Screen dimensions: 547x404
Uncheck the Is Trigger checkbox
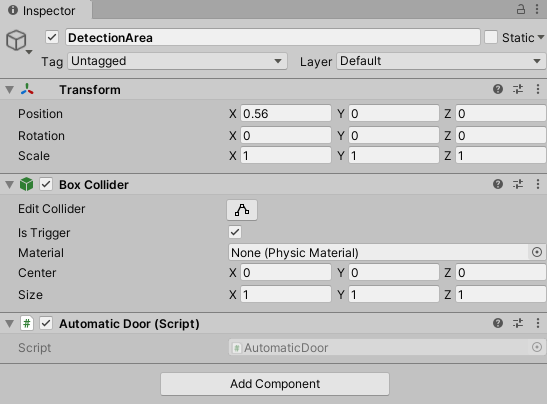[x=235, y=232]
